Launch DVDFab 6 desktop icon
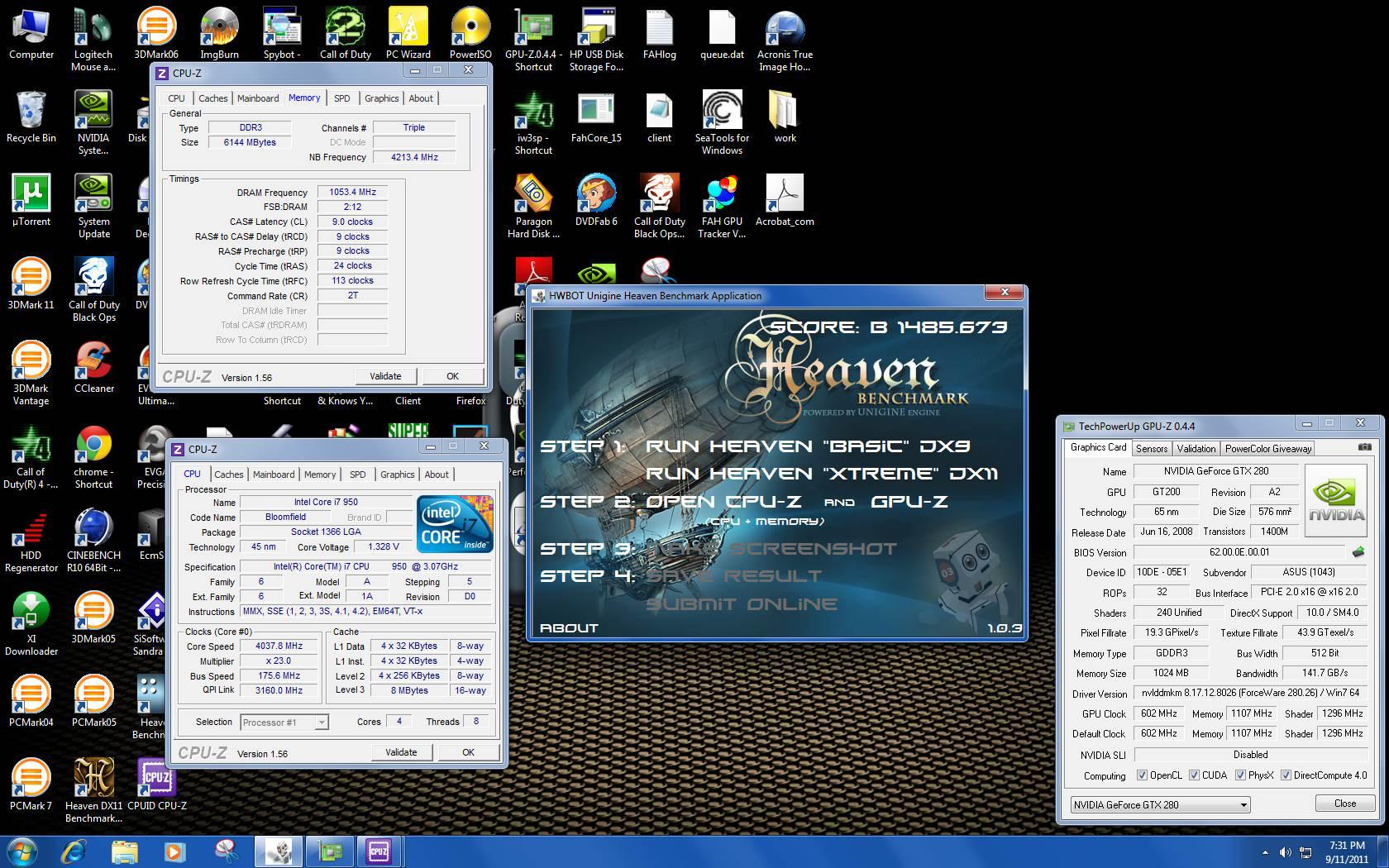This screenshot has width=1389, height=868. click(x=596, y=201)
